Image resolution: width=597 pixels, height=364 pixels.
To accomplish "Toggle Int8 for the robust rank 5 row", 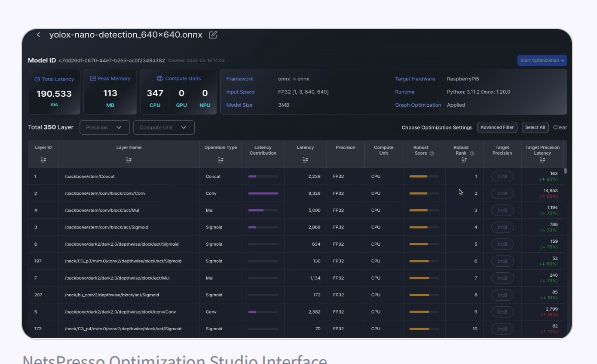I will 503,244.
